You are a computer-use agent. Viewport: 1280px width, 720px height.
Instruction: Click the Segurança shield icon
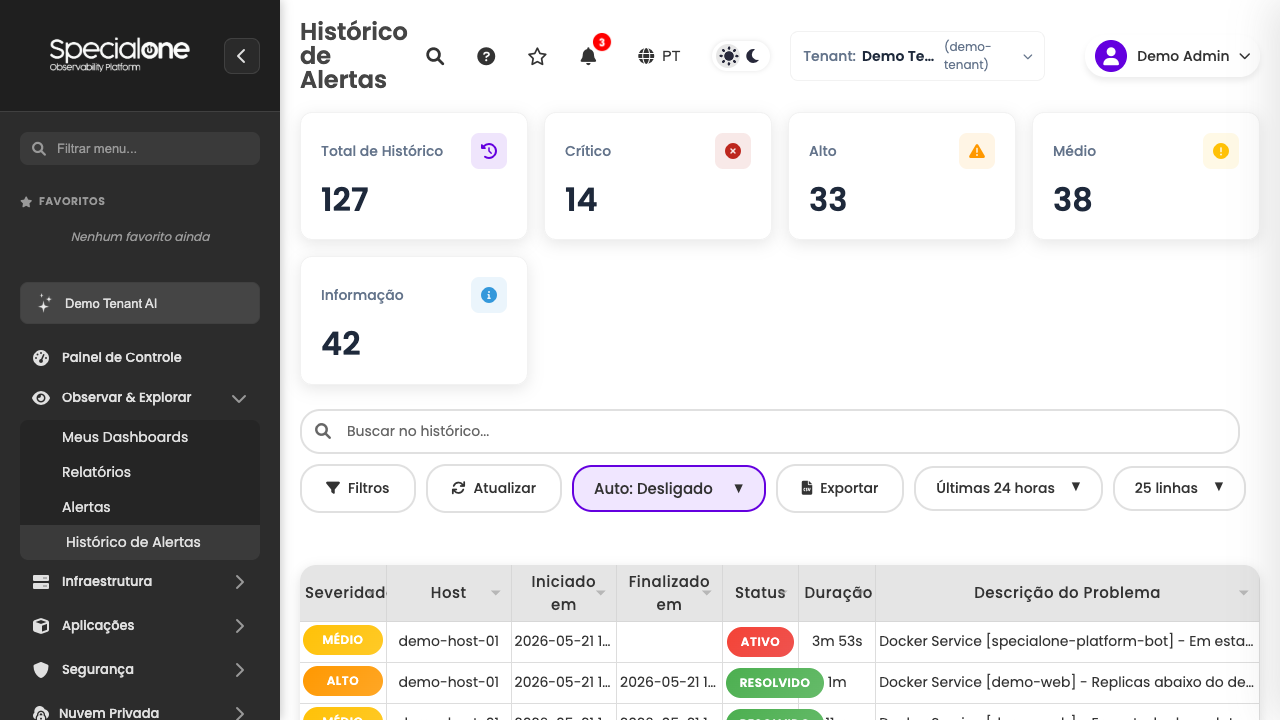click(x=41, y=669)
